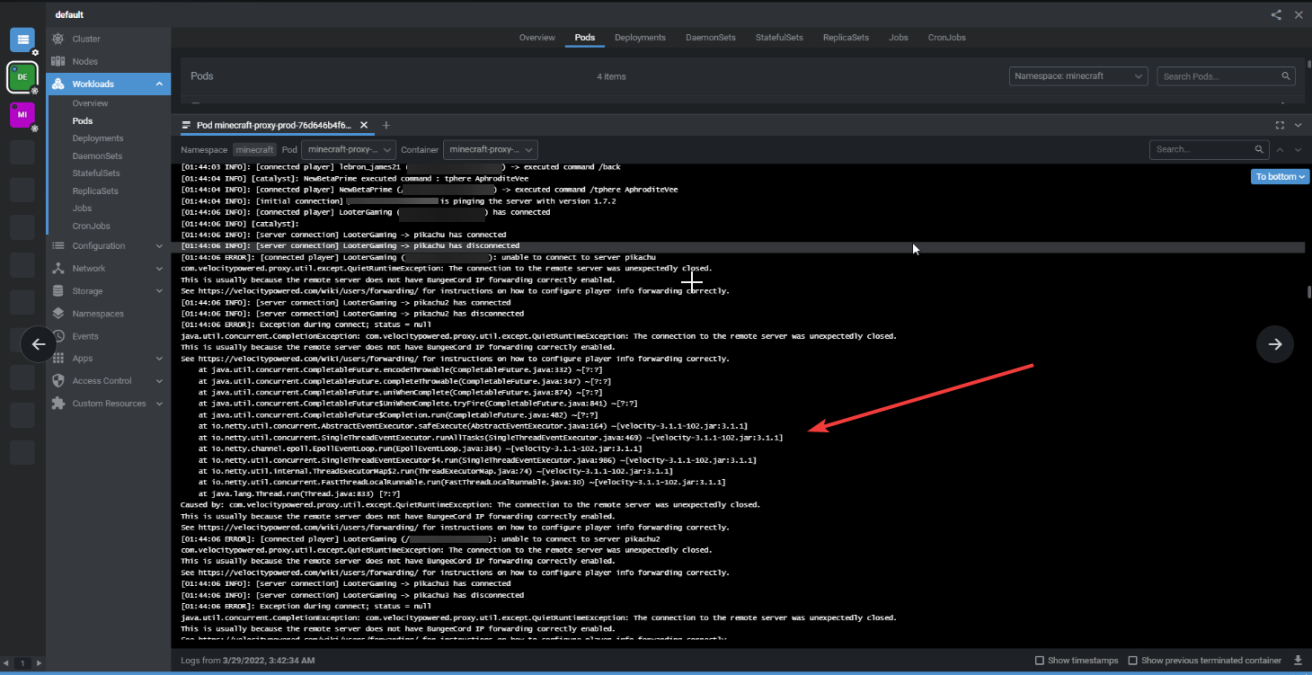Image resolution: width=1312 pixels, height=675 pixels.
Task: Collapse the Workloads section
Action: (x=157, y=83)
